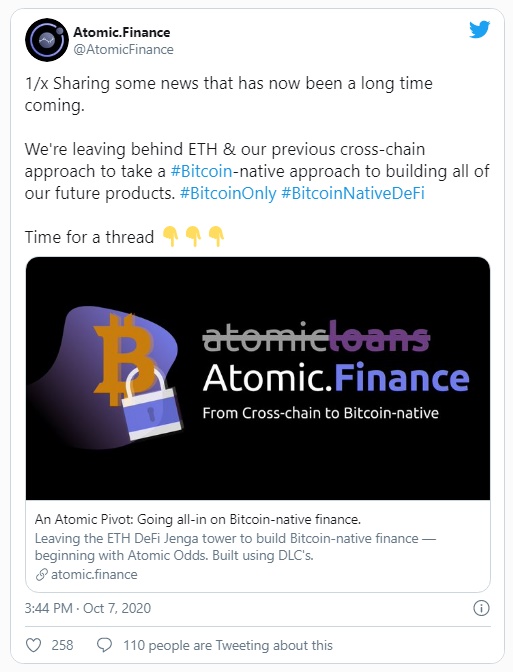The width and height of the screenshot is (513, 672).
Task: Open the Atomic.Finance card preview image
Action: 258,378
